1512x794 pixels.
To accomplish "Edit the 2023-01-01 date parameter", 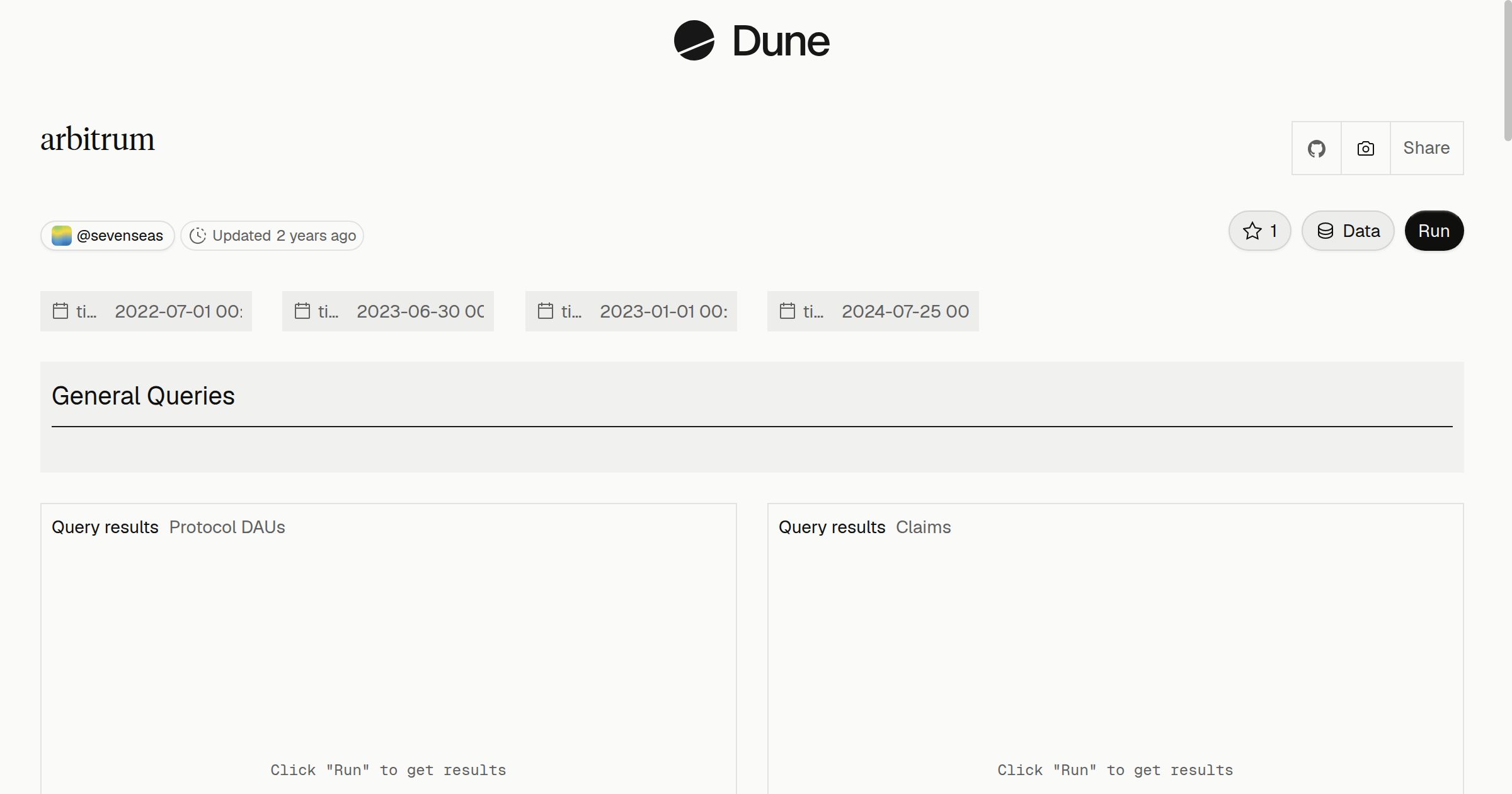I will 631,311.
